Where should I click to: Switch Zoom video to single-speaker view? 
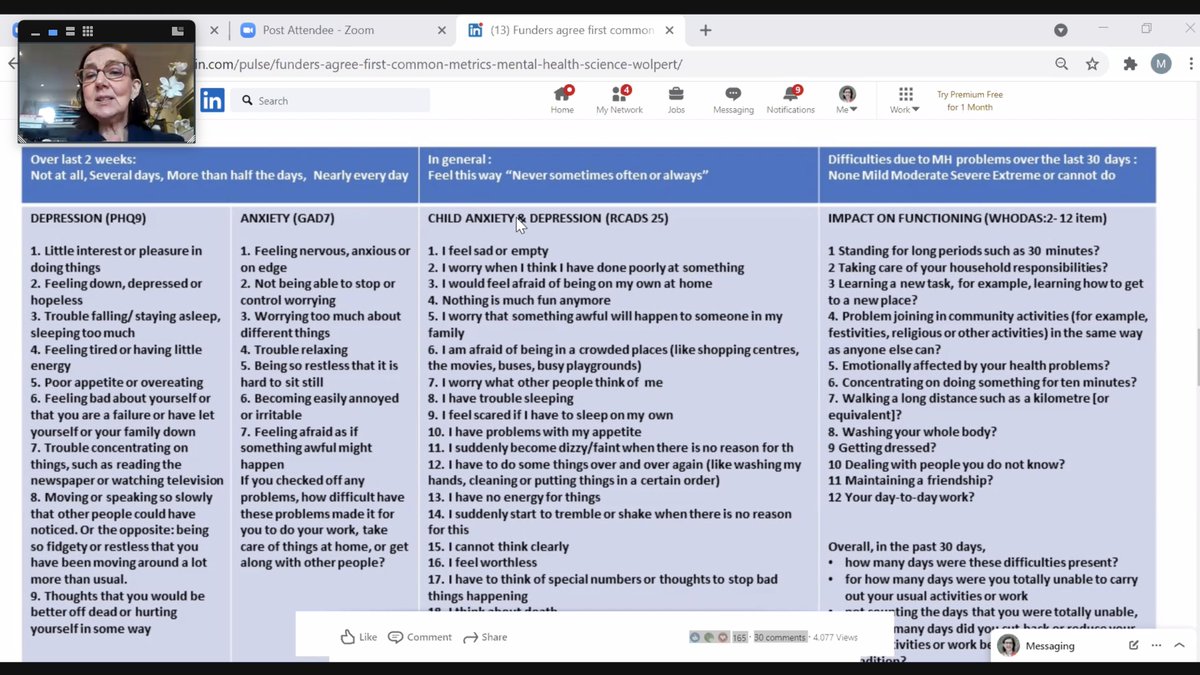(53, 32)
